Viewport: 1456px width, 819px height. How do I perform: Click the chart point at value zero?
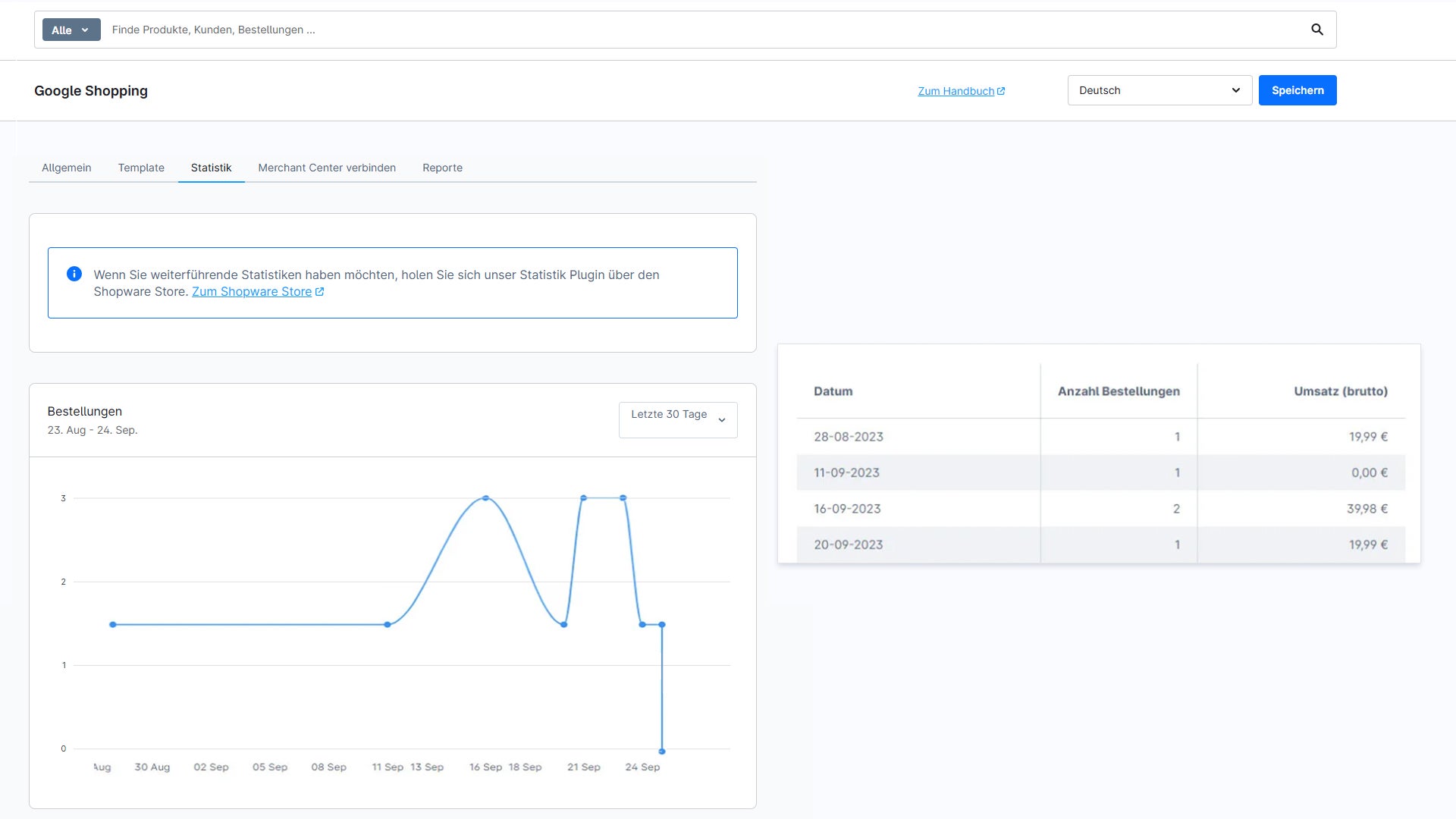[x=662, y=752]
